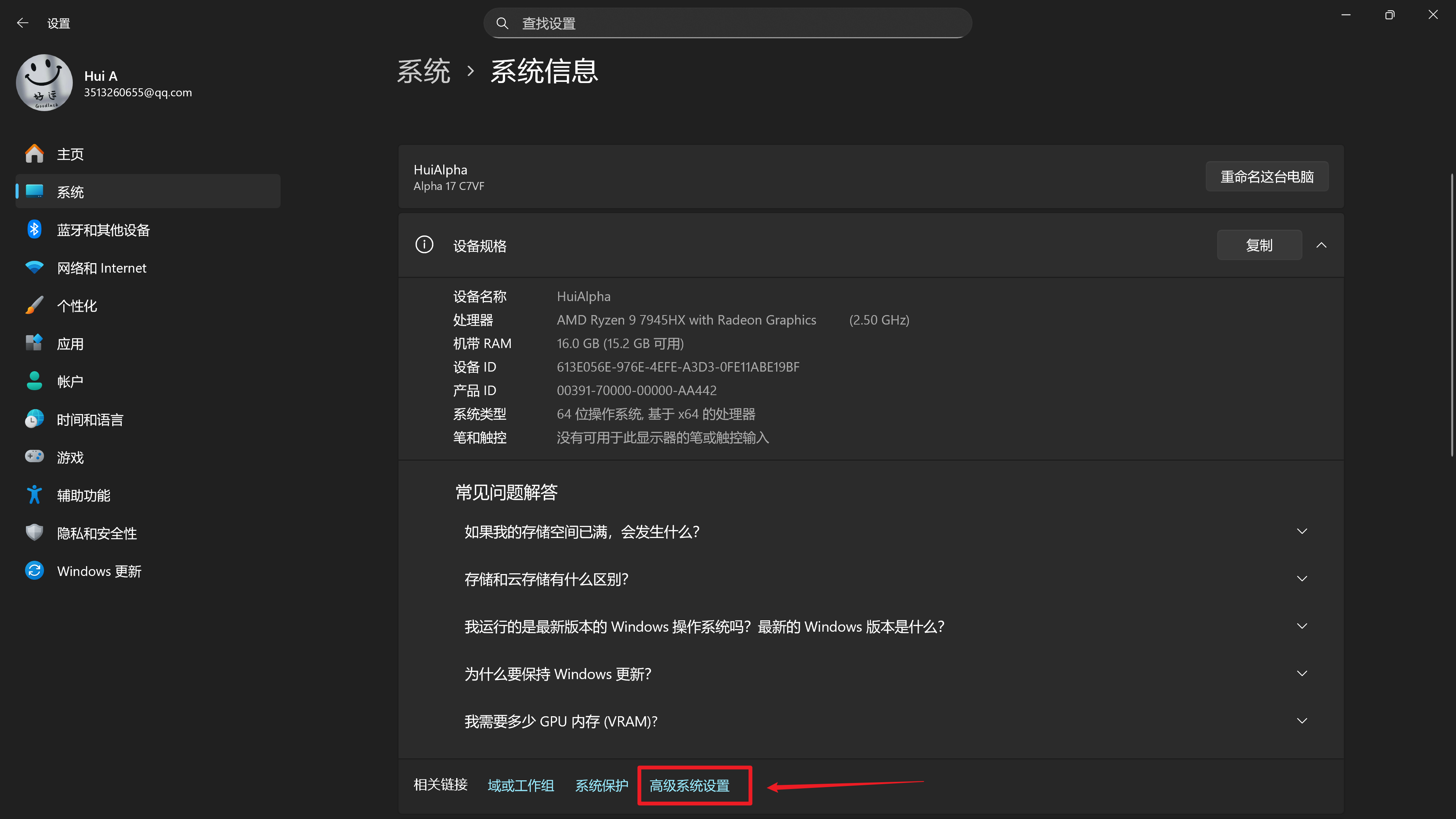Image resolution: width=1456 pixels, height=819 pixels.
Task: Click the product ID 00391-70000-00000-AA442
Action: pyautogui.click(x=637, y=390)
